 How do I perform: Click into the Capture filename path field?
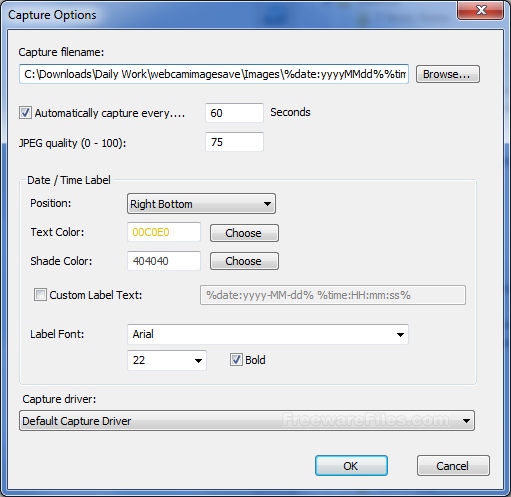coord(214,74)
